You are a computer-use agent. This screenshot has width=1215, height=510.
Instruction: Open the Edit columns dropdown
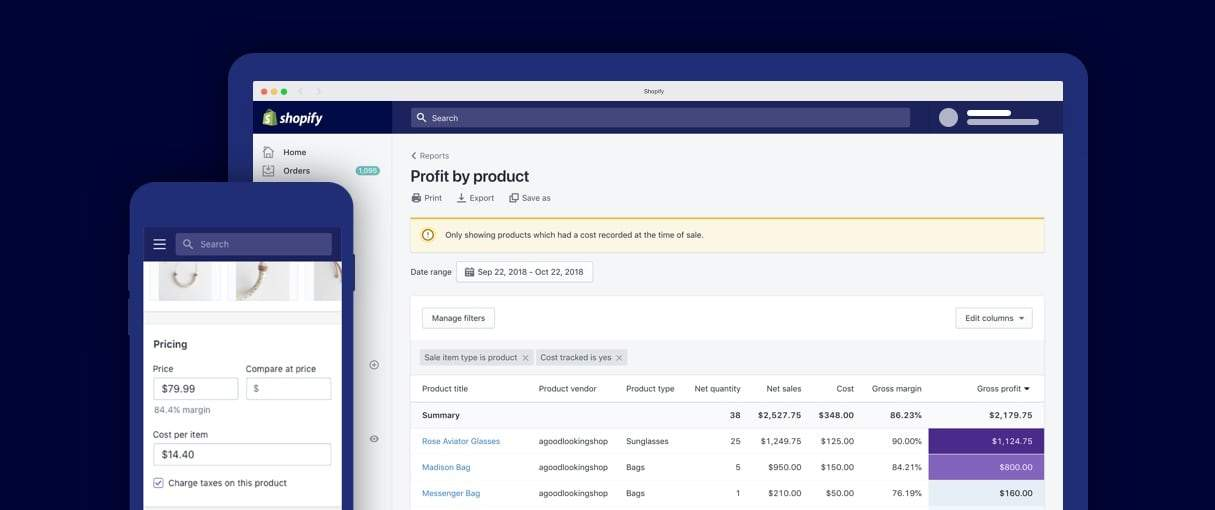[x=994, y=318]
